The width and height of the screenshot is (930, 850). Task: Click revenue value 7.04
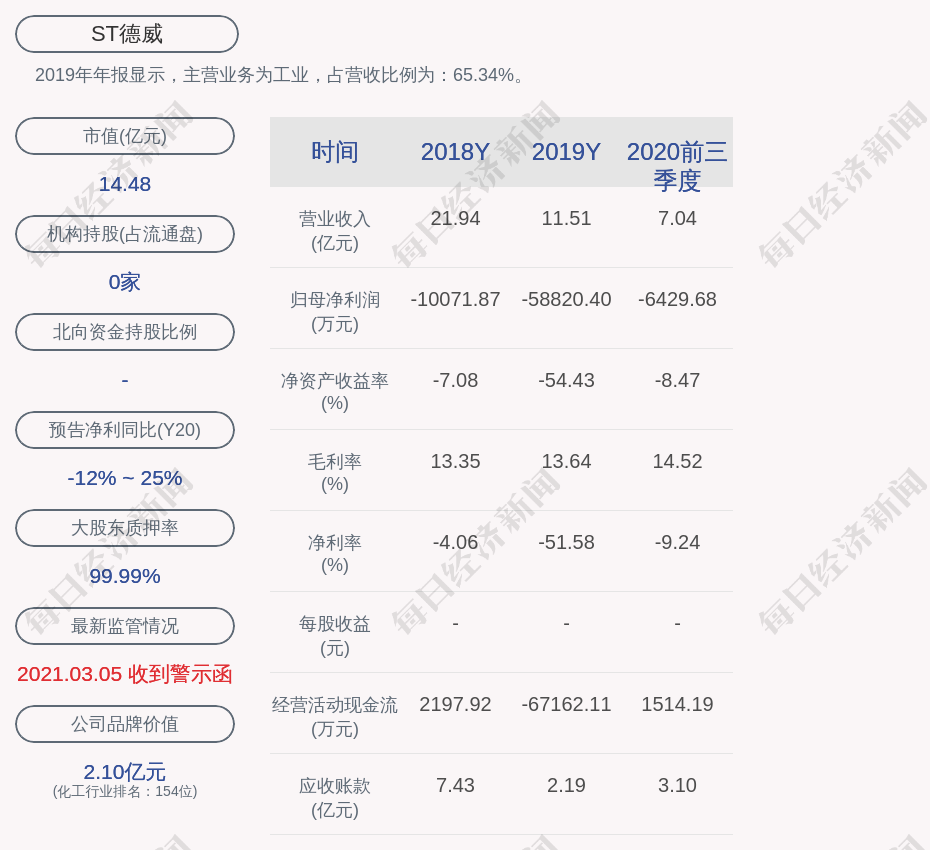[x=677, y=219]
